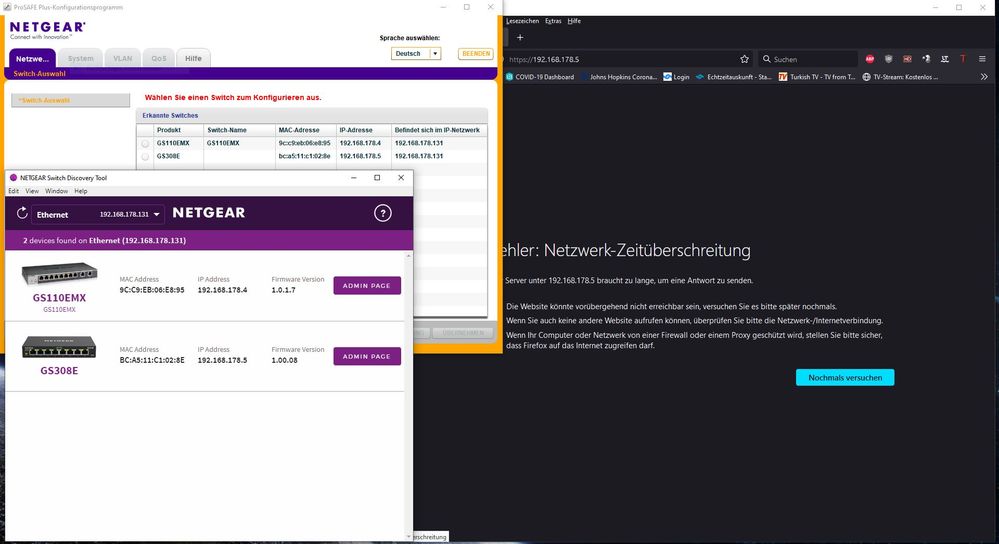
Task: Open the Edit menu in Discovery Tool
Action: (x=13, y=191)
